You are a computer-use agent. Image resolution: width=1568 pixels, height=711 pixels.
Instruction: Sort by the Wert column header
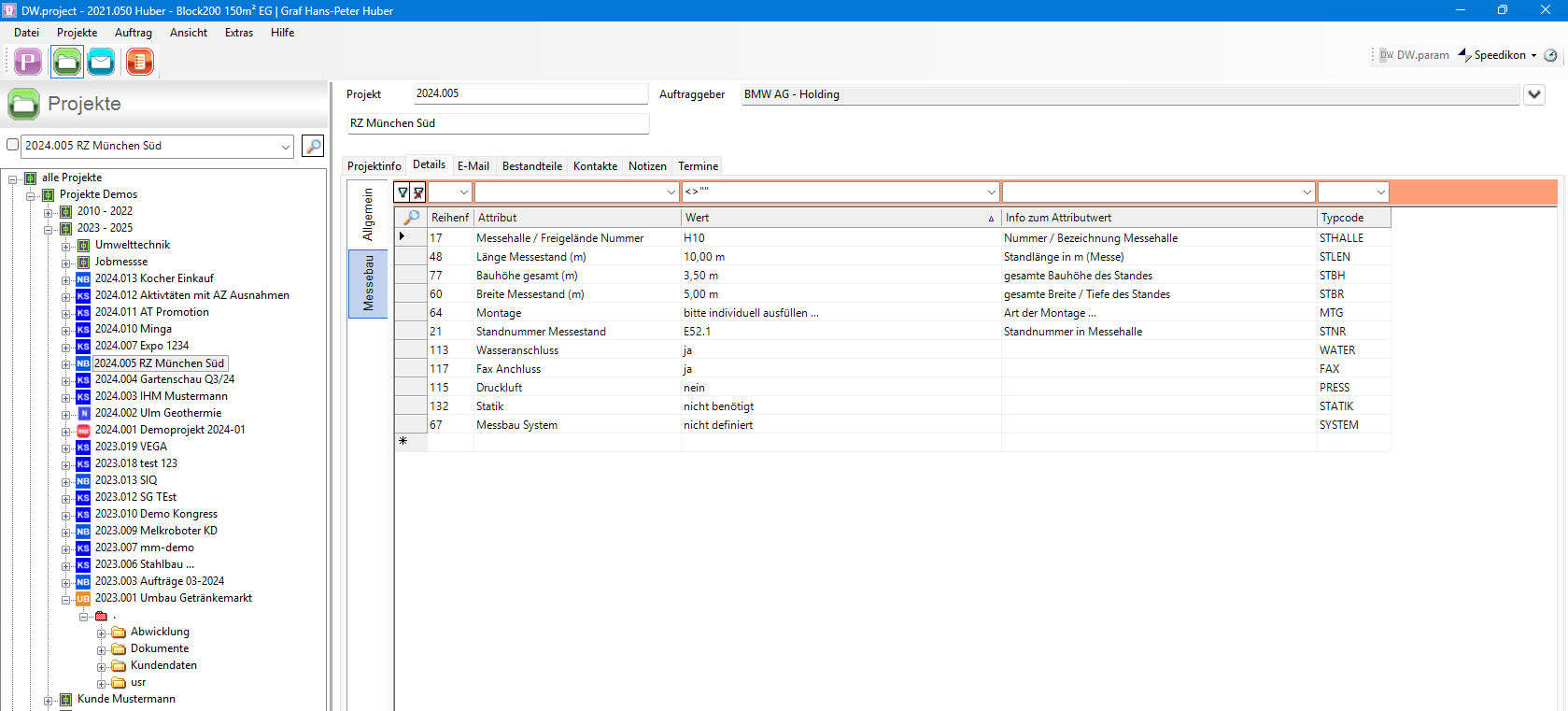click(841, 218)
